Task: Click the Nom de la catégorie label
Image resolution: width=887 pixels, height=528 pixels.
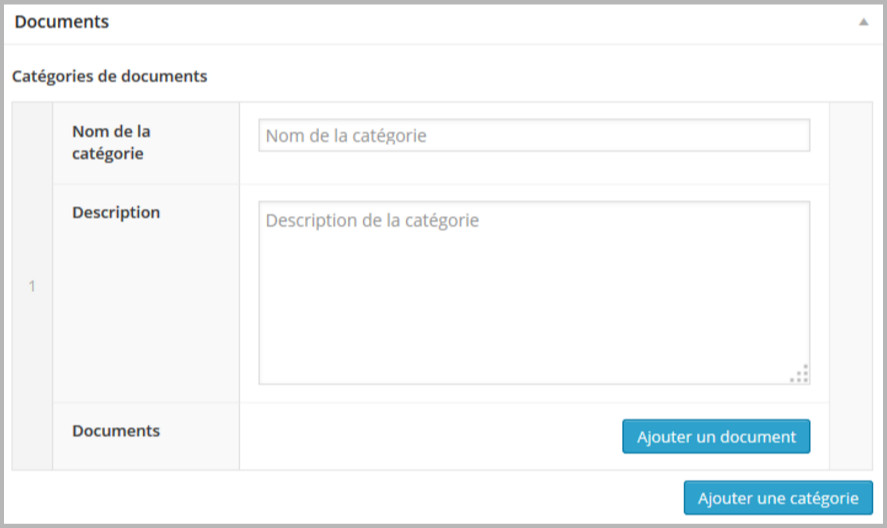Action: click(111, 143)
